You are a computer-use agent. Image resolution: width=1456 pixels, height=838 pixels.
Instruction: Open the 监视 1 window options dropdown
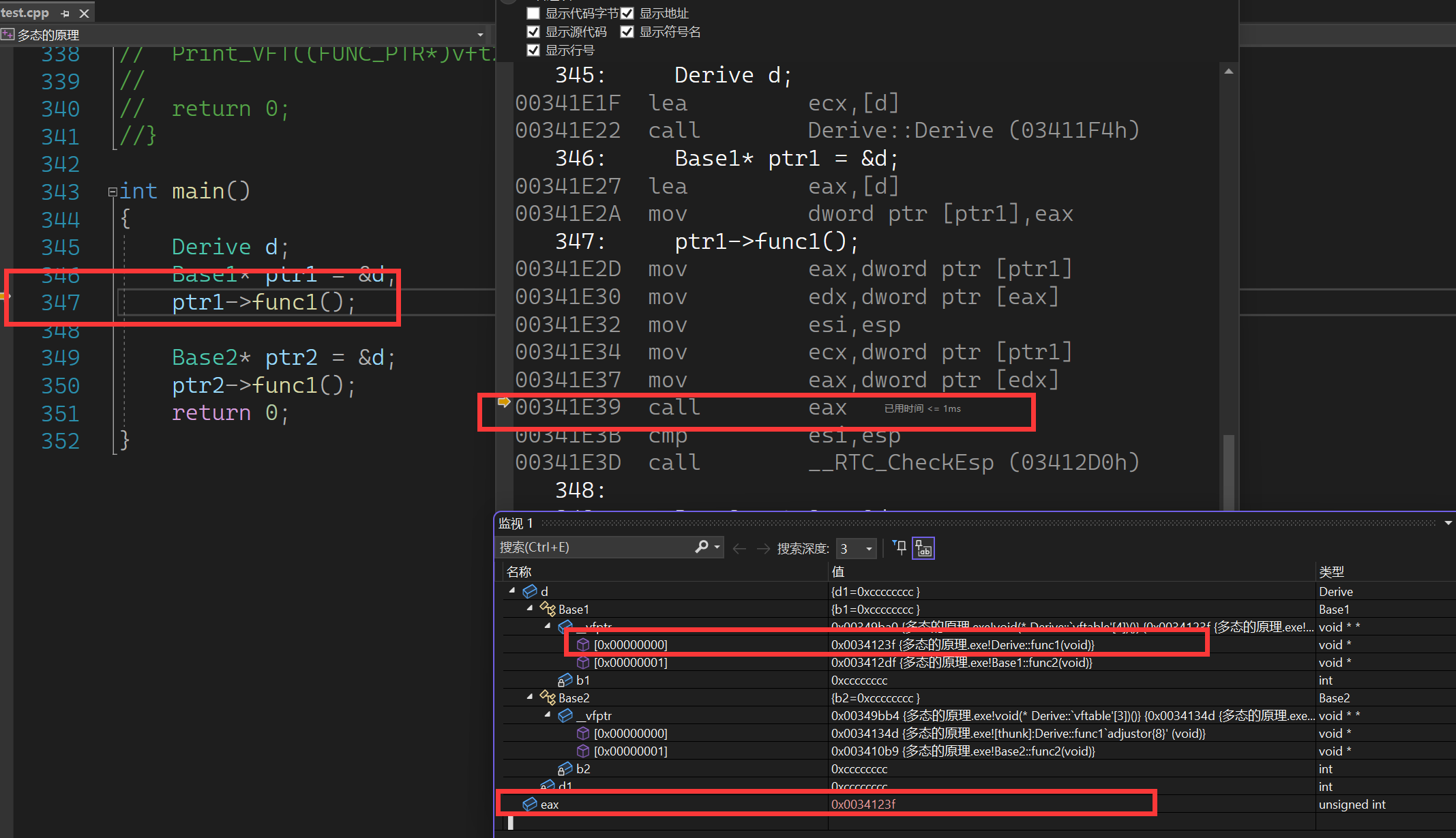coord(1448,523)
